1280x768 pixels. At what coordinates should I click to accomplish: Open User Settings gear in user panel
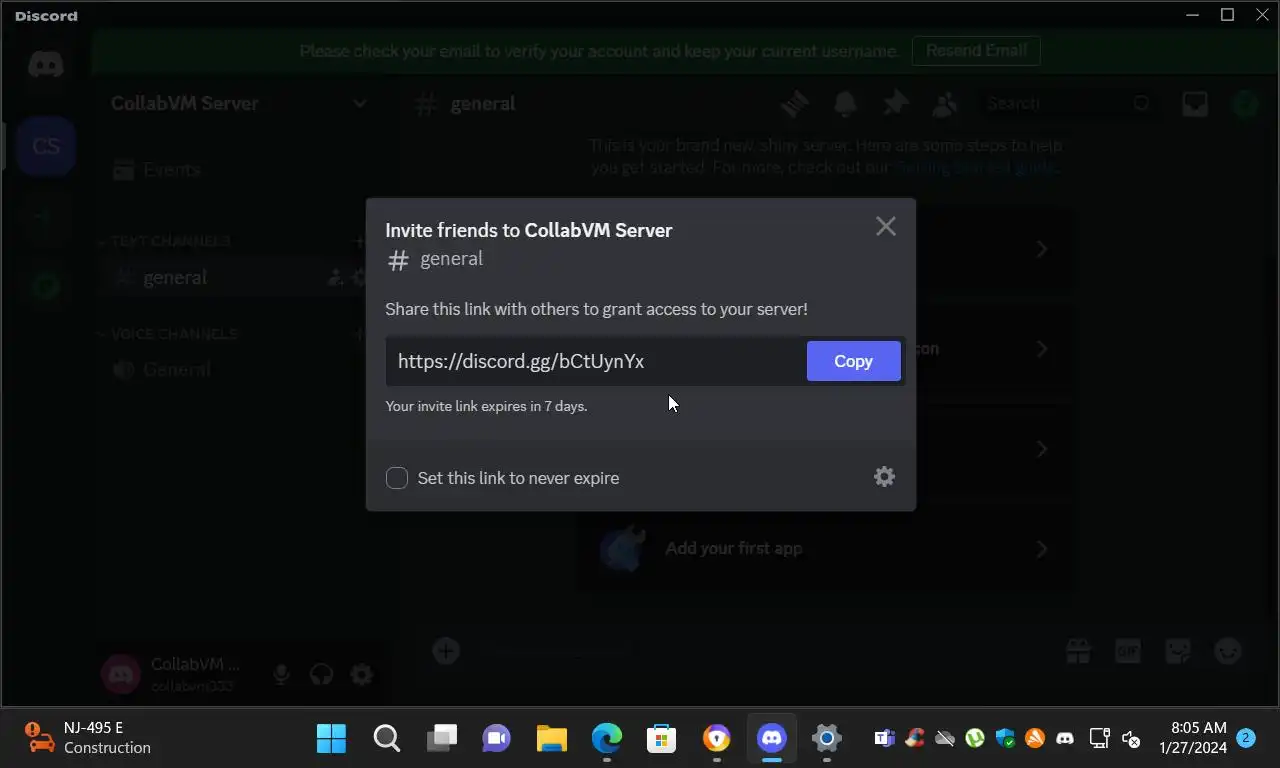(361, 674)
